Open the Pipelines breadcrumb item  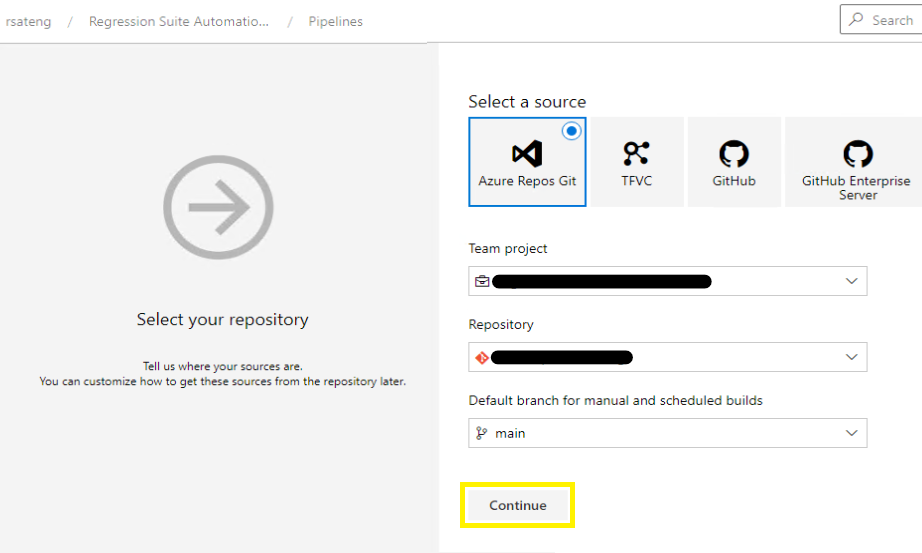pyautogui.click(x=336, y=22)
